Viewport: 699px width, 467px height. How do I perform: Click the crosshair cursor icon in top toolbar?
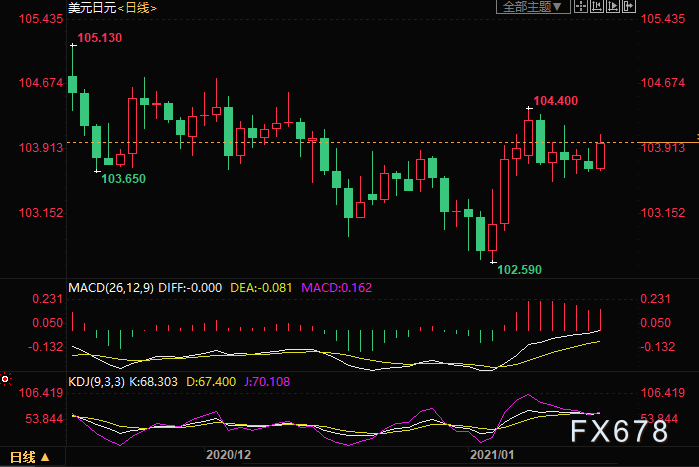point(581,7)
